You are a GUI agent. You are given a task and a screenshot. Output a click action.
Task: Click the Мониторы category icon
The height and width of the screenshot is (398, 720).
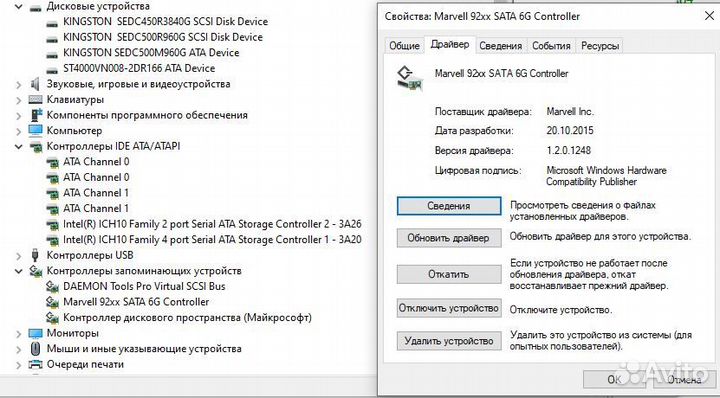coord(35,333)
